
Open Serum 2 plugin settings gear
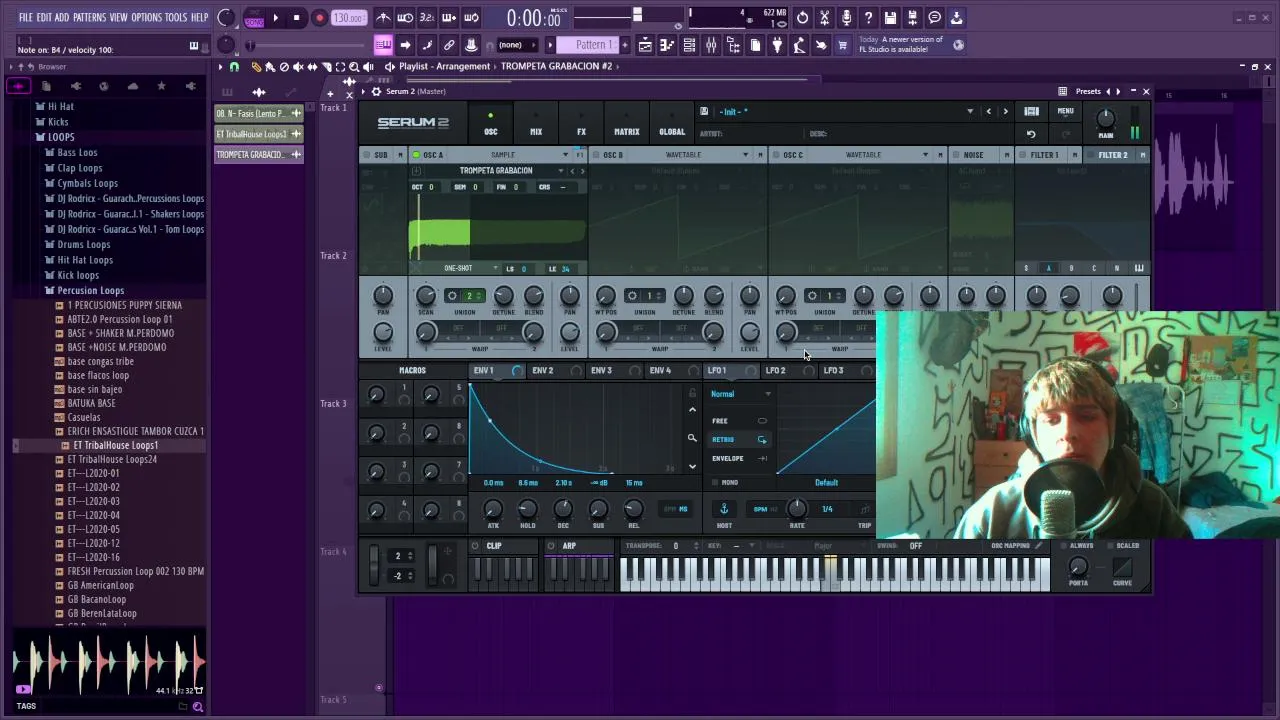(x=376, y=91)
